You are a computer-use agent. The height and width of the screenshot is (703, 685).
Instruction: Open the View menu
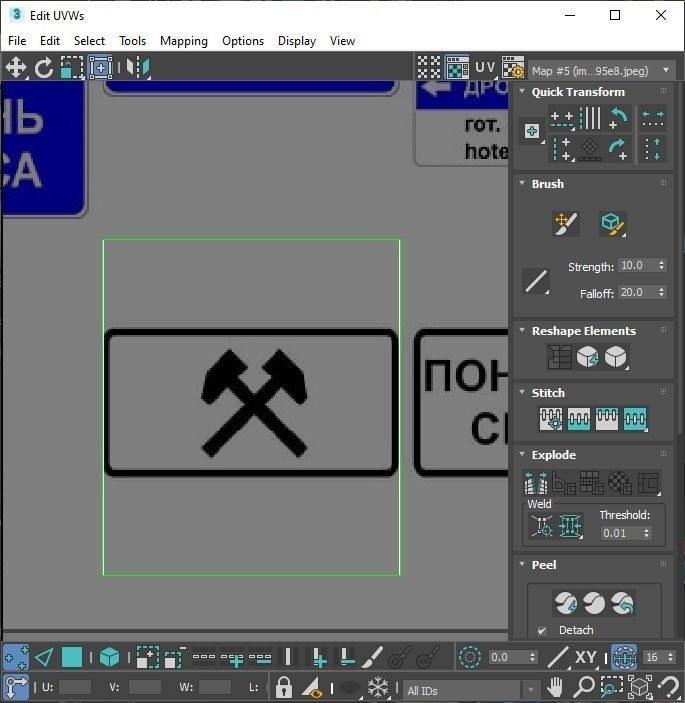click(x=342, y=41)
